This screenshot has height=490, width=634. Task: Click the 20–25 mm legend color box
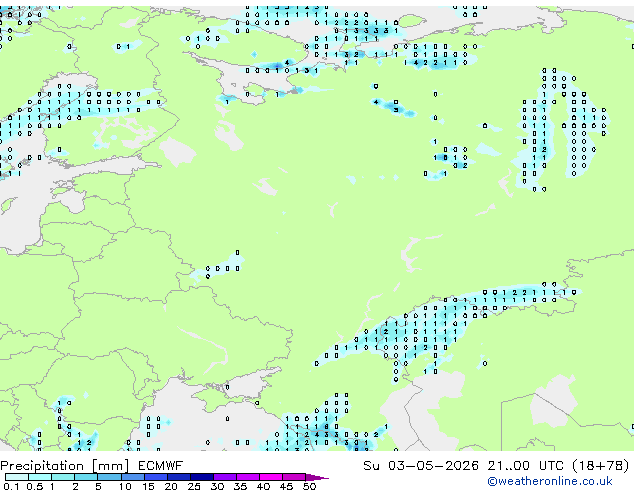(x=179, y=477)
